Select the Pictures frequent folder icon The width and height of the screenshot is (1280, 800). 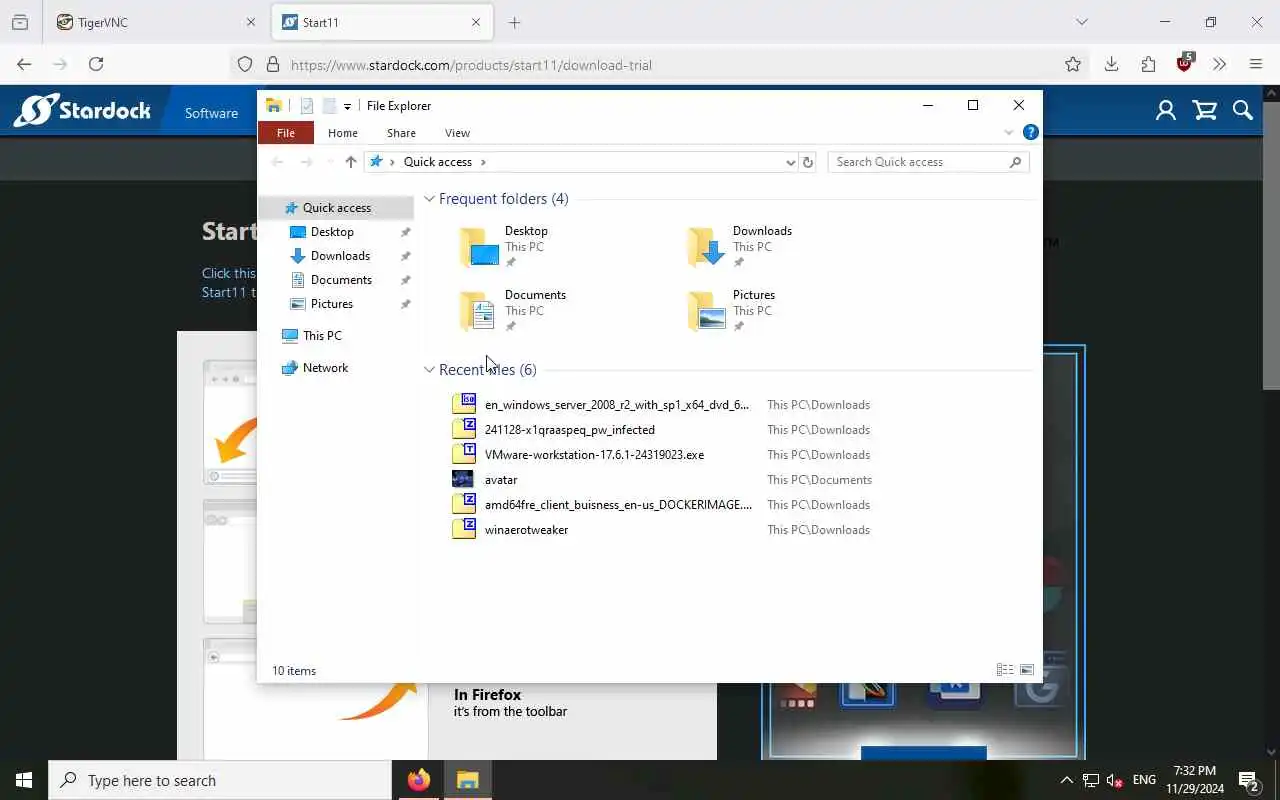point(707,311)
